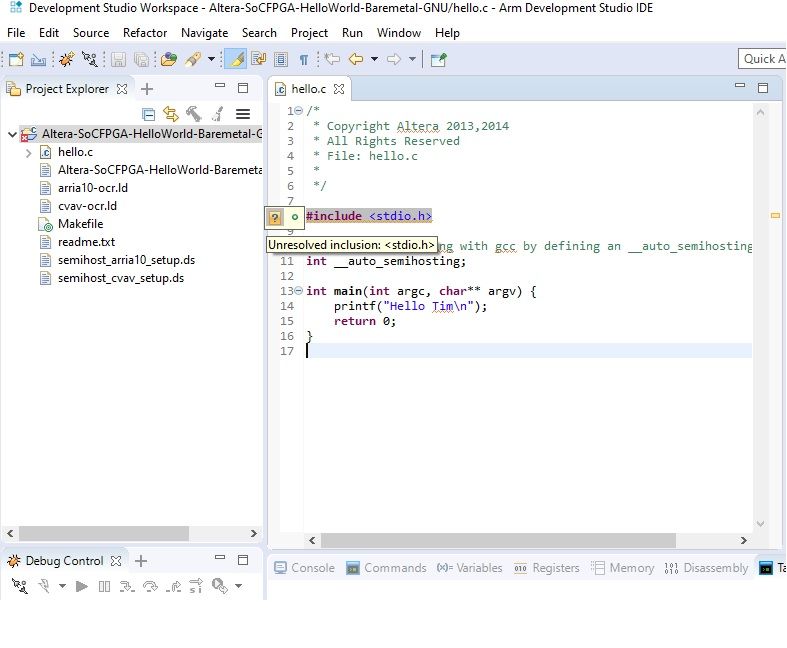Open the Search flashlight dropdown arrow

coord(211,59)
